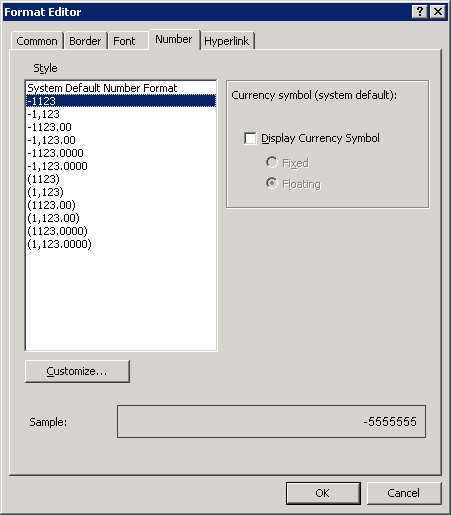The width and height of the screenshot is (451, 515).
Task: Go to the Hyperlink tab
Action: coord(227,41)
